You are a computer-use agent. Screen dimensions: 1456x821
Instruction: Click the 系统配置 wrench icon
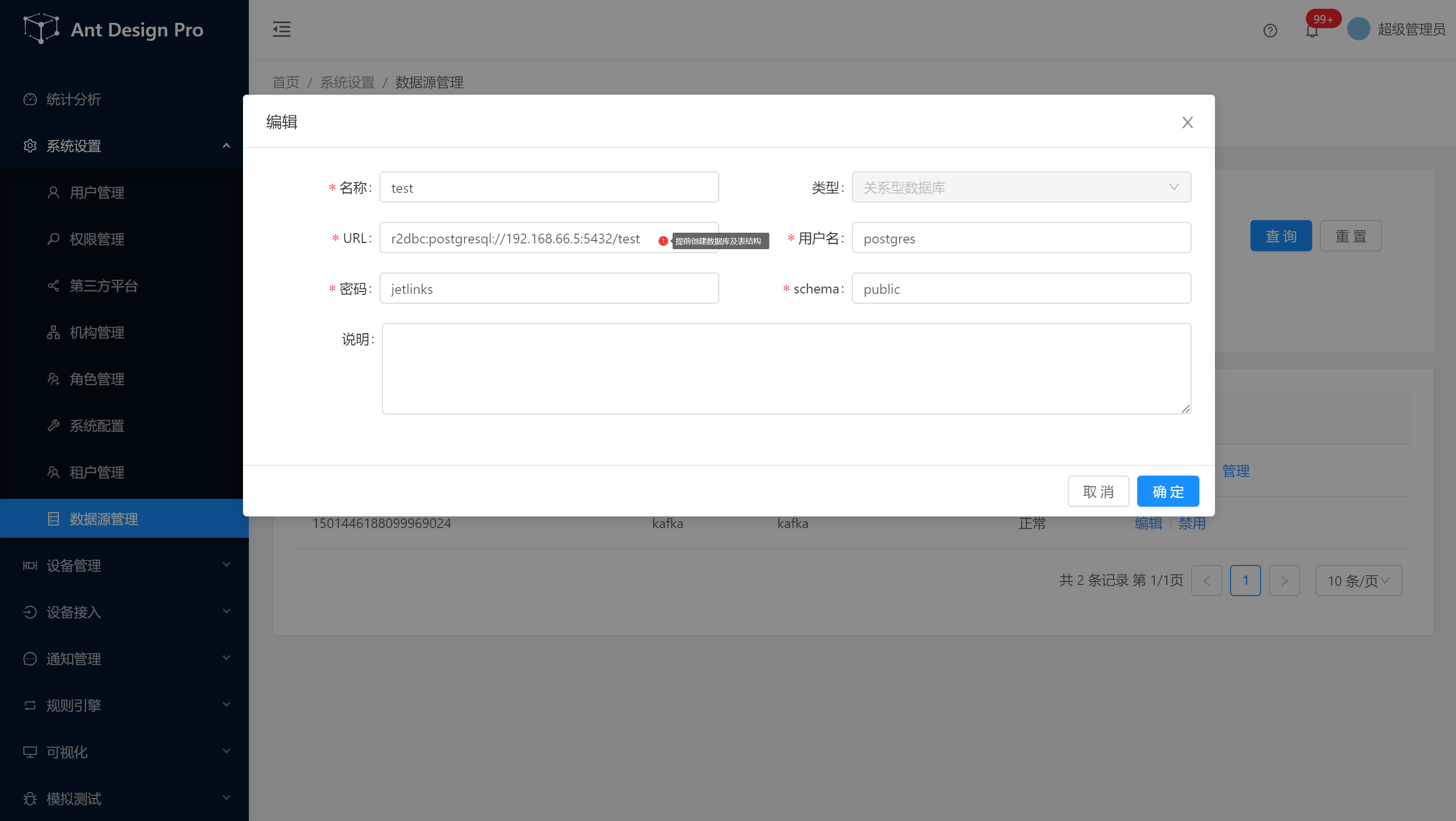(53, 426)
